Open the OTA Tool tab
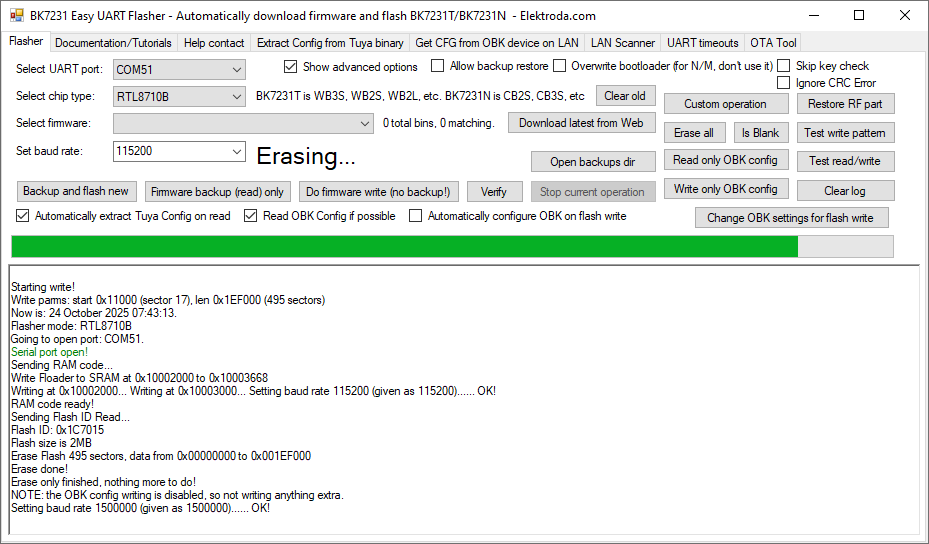Image resolution: width=929 pixels, height=544 pixels. pos(773,43)
